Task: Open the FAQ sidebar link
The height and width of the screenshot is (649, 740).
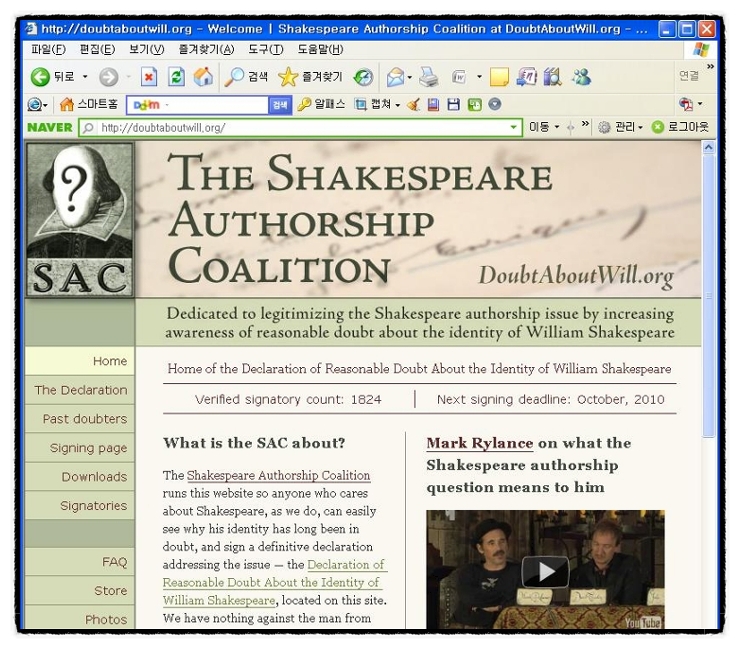Action: point(80,562)
